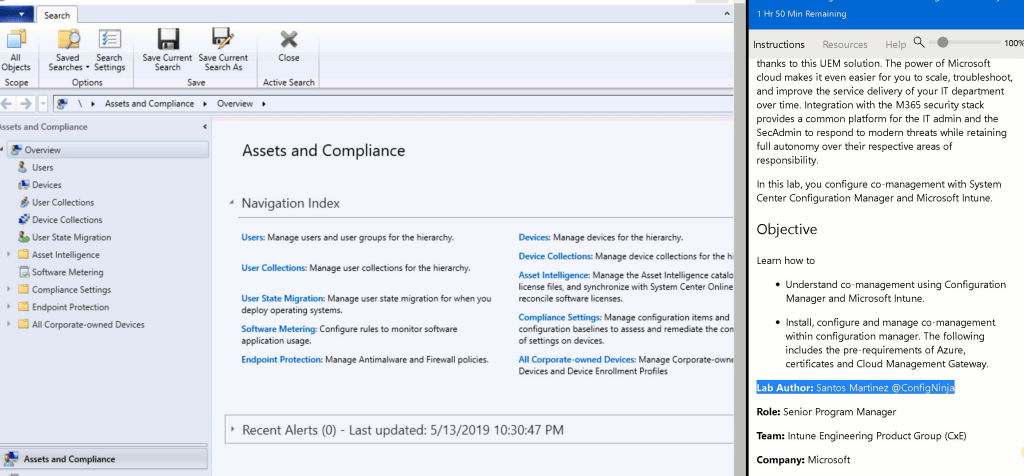This screenshot has width=1024, height=476.
Task: Open the Devices node
Action: (46, 185)
